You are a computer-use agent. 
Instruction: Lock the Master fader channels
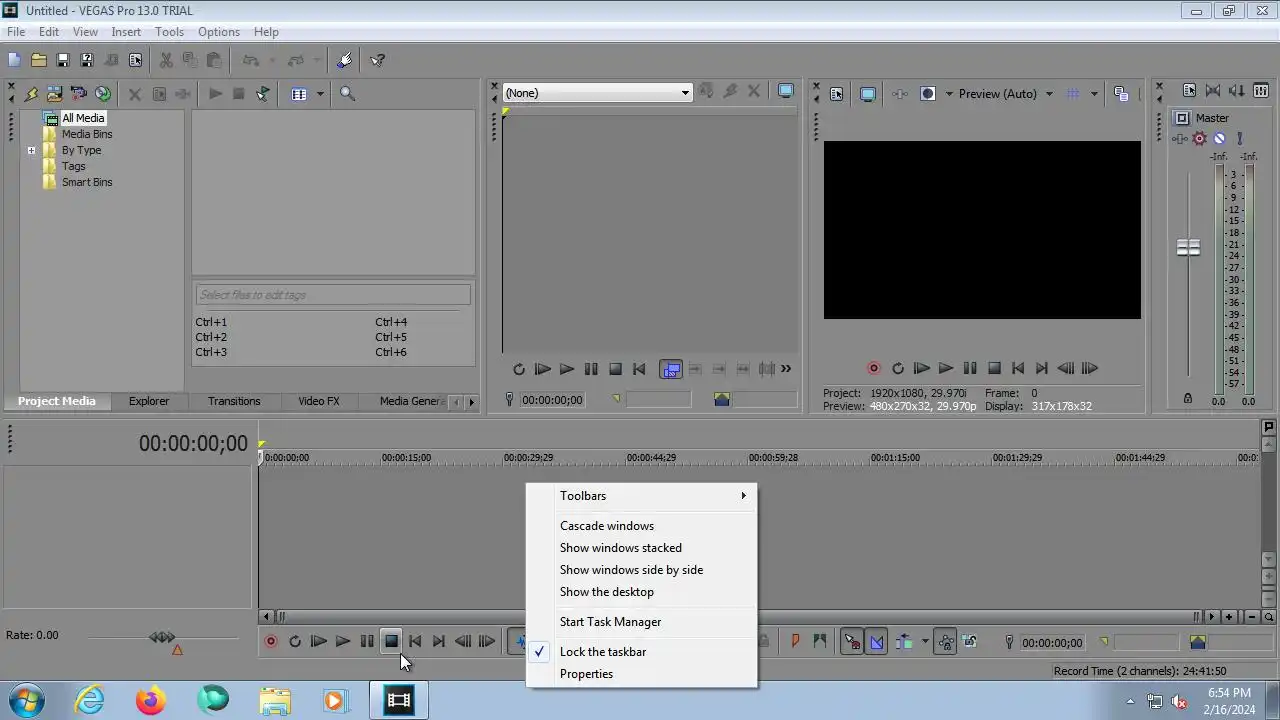1188,398
